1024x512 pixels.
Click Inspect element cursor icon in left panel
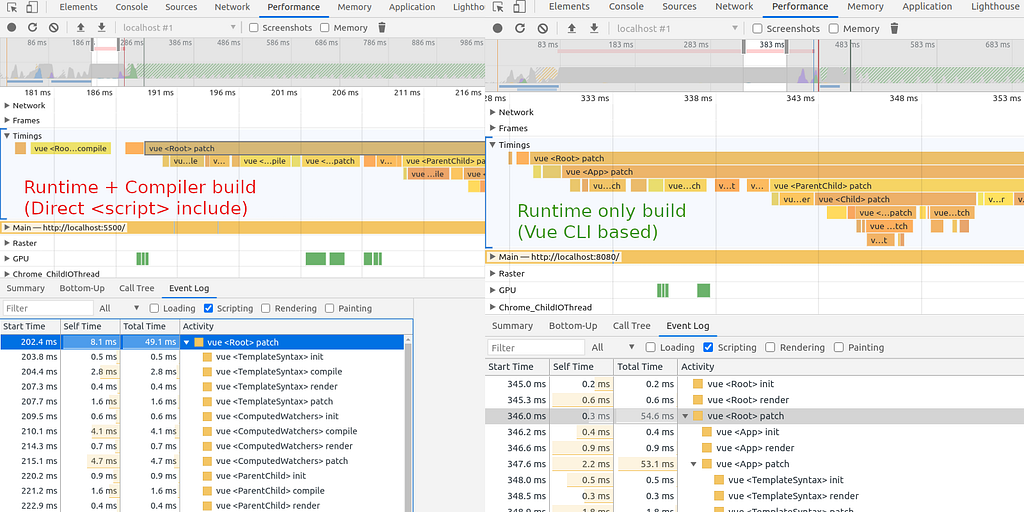point(12,7)
